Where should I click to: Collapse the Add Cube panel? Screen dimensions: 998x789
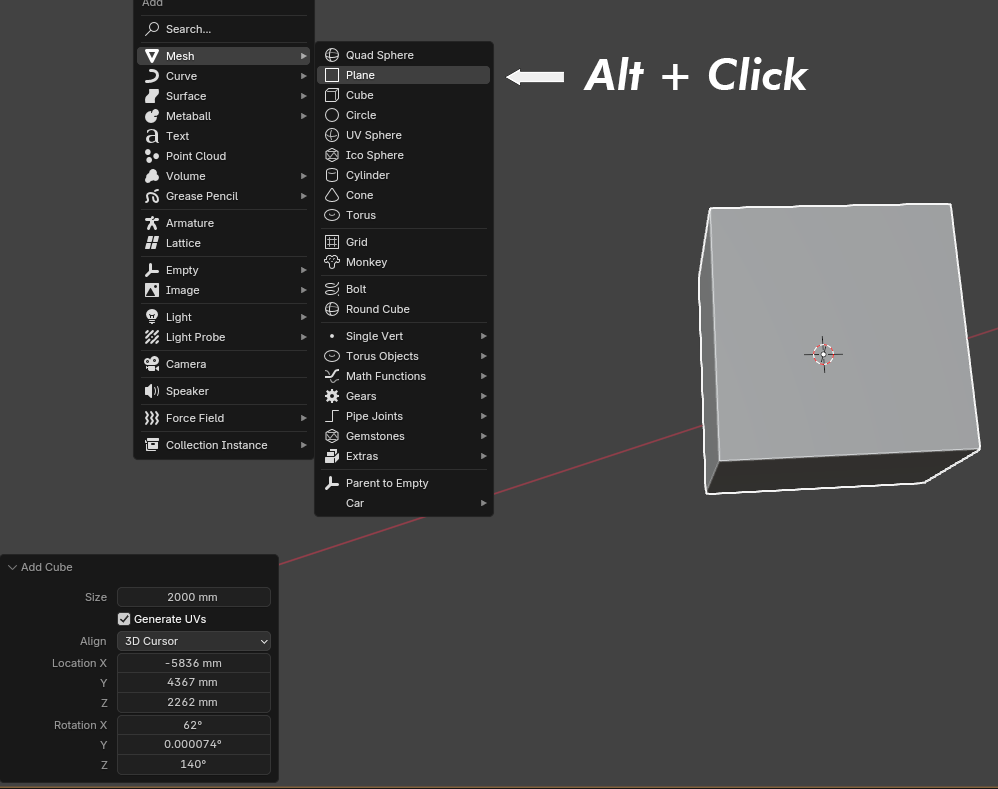click(12, 568)
